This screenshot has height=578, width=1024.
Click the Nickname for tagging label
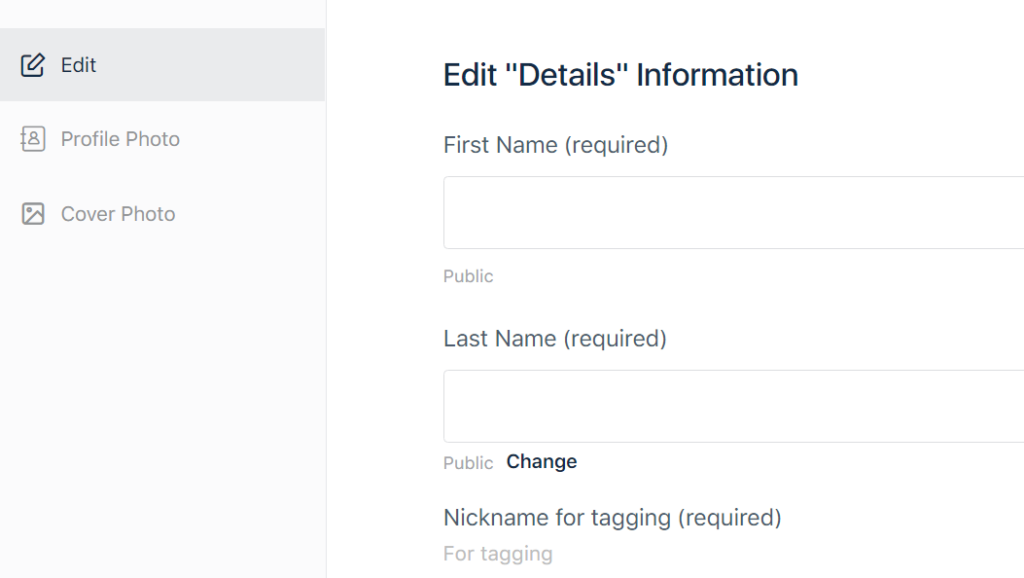pyautogui.click(x=613, y=518)
